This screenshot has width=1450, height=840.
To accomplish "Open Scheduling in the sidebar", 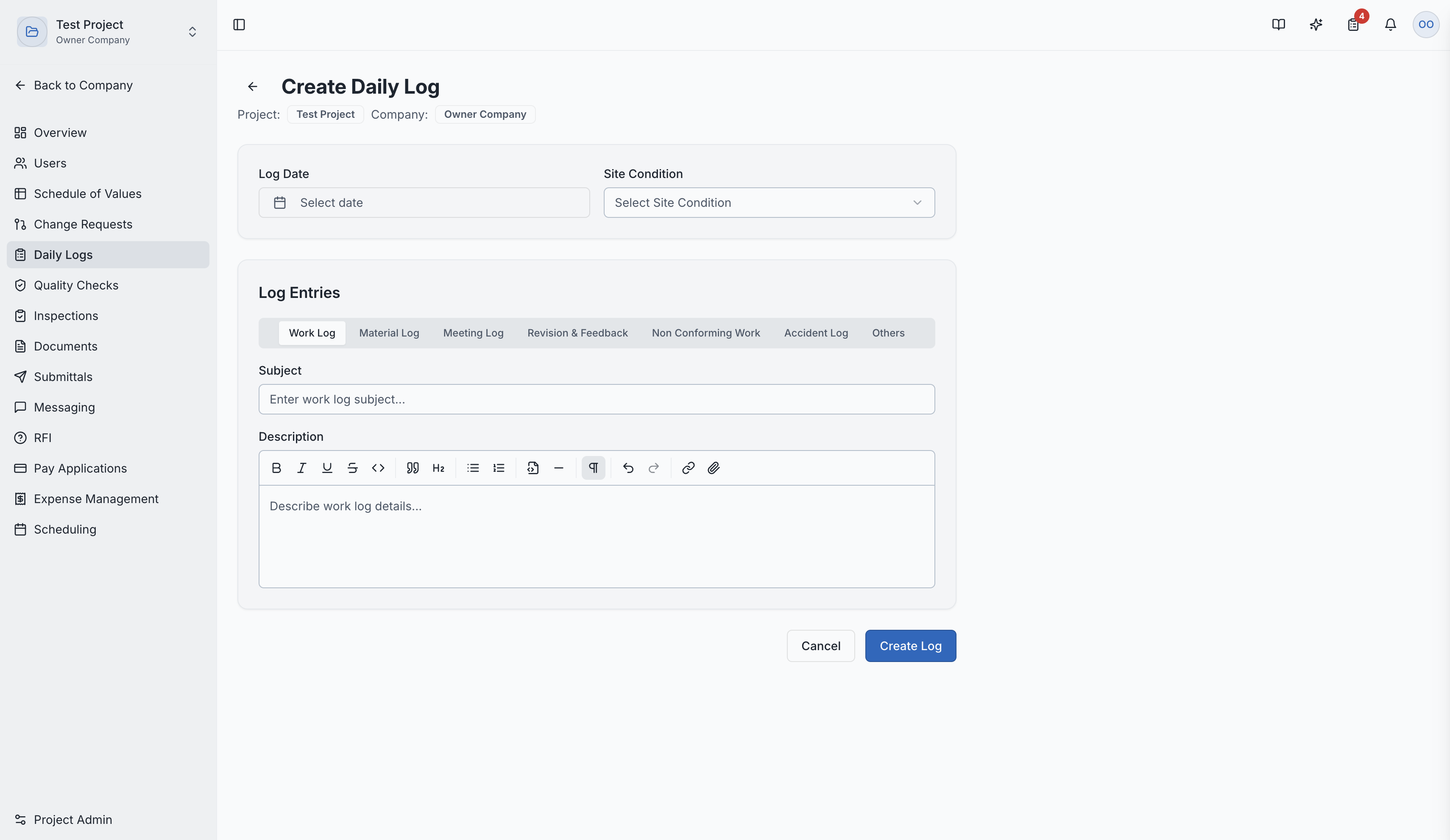I will click(x=108, y=529).
